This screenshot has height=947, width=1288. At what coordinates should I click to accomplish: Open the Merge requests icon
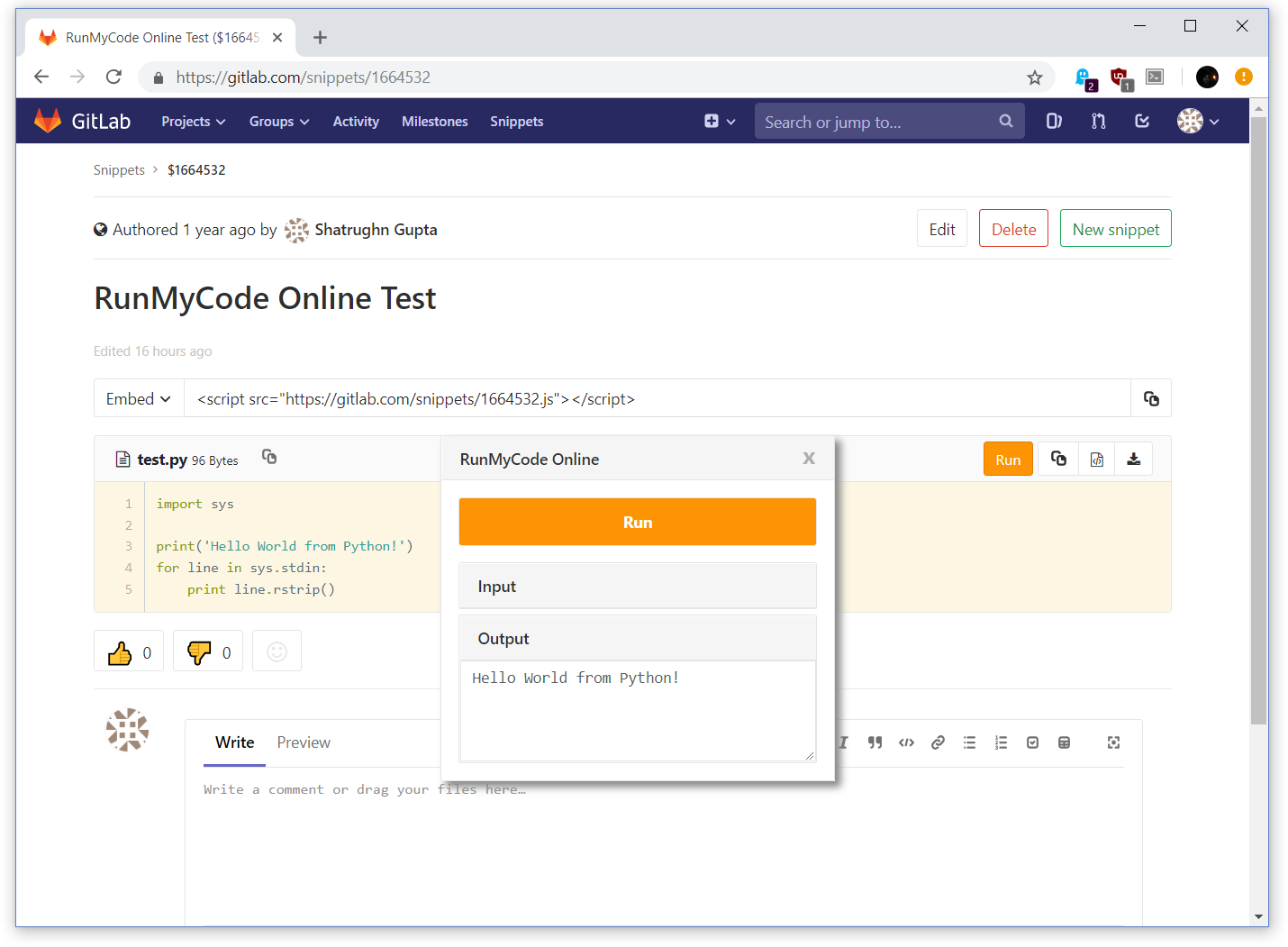click(x=1098, y=121)
